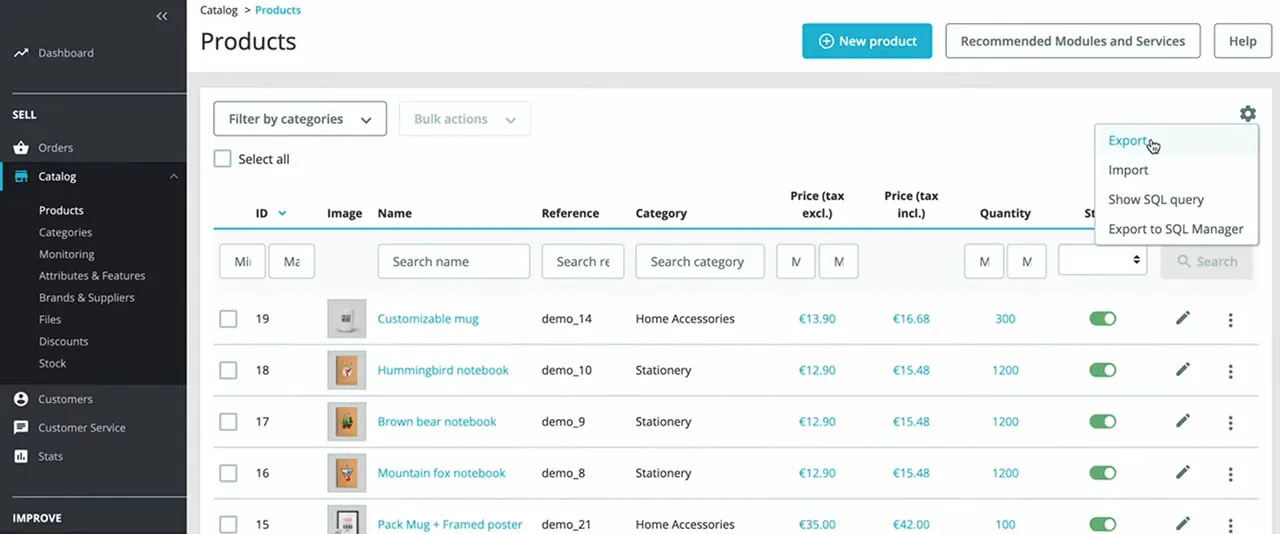Open more actions for Customizable mug
Screen dimensions: 1280x534
point(1230,320)
